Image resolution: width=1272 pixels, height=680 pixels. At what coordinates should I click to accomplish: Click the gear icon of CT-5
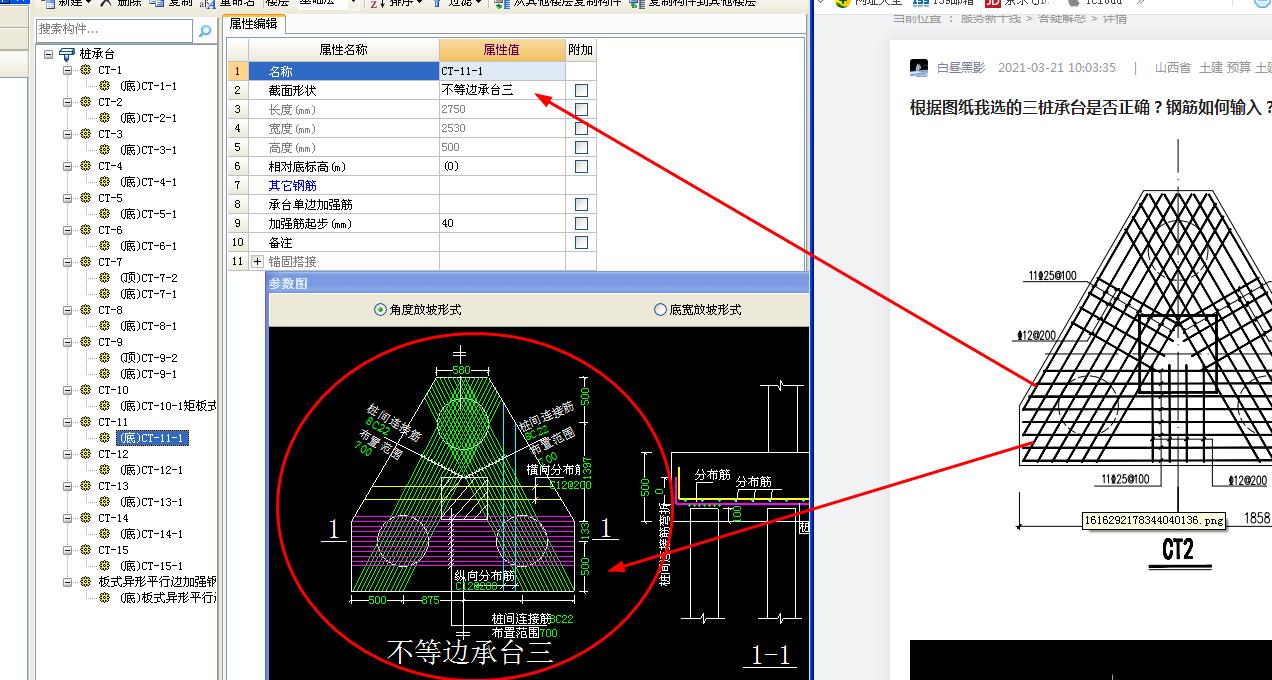tap(85, 198)
